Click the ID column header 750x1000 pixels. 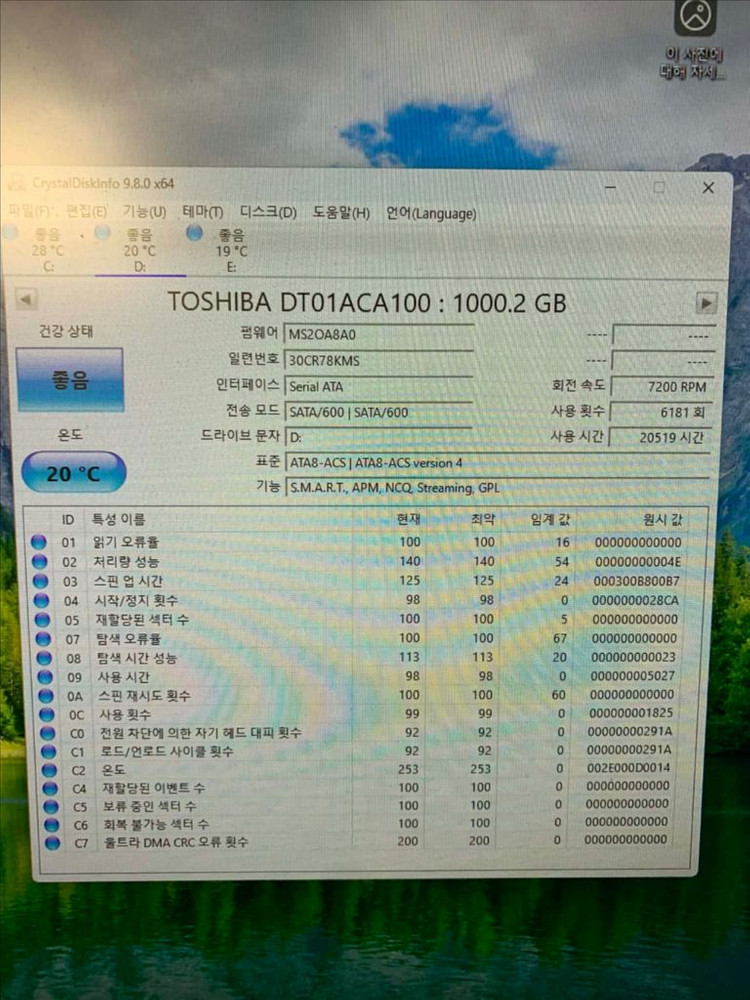(68, 520)
